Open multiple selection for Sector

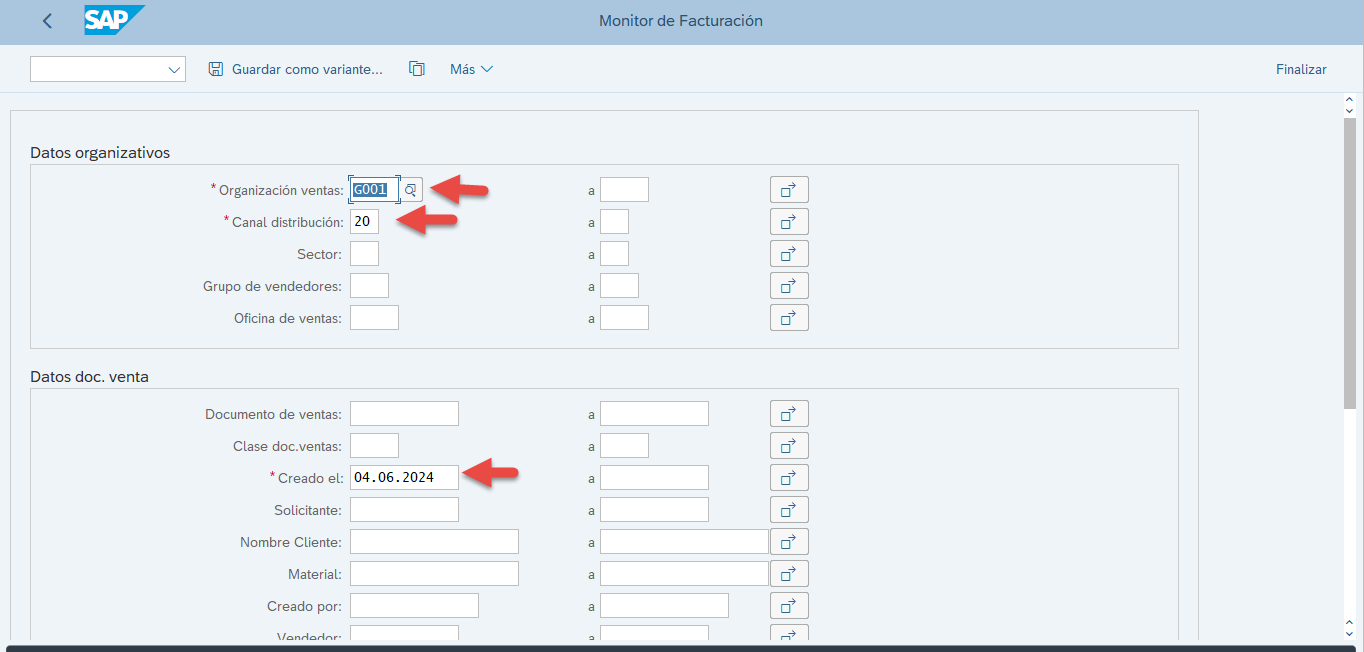[x=789, y=253]
